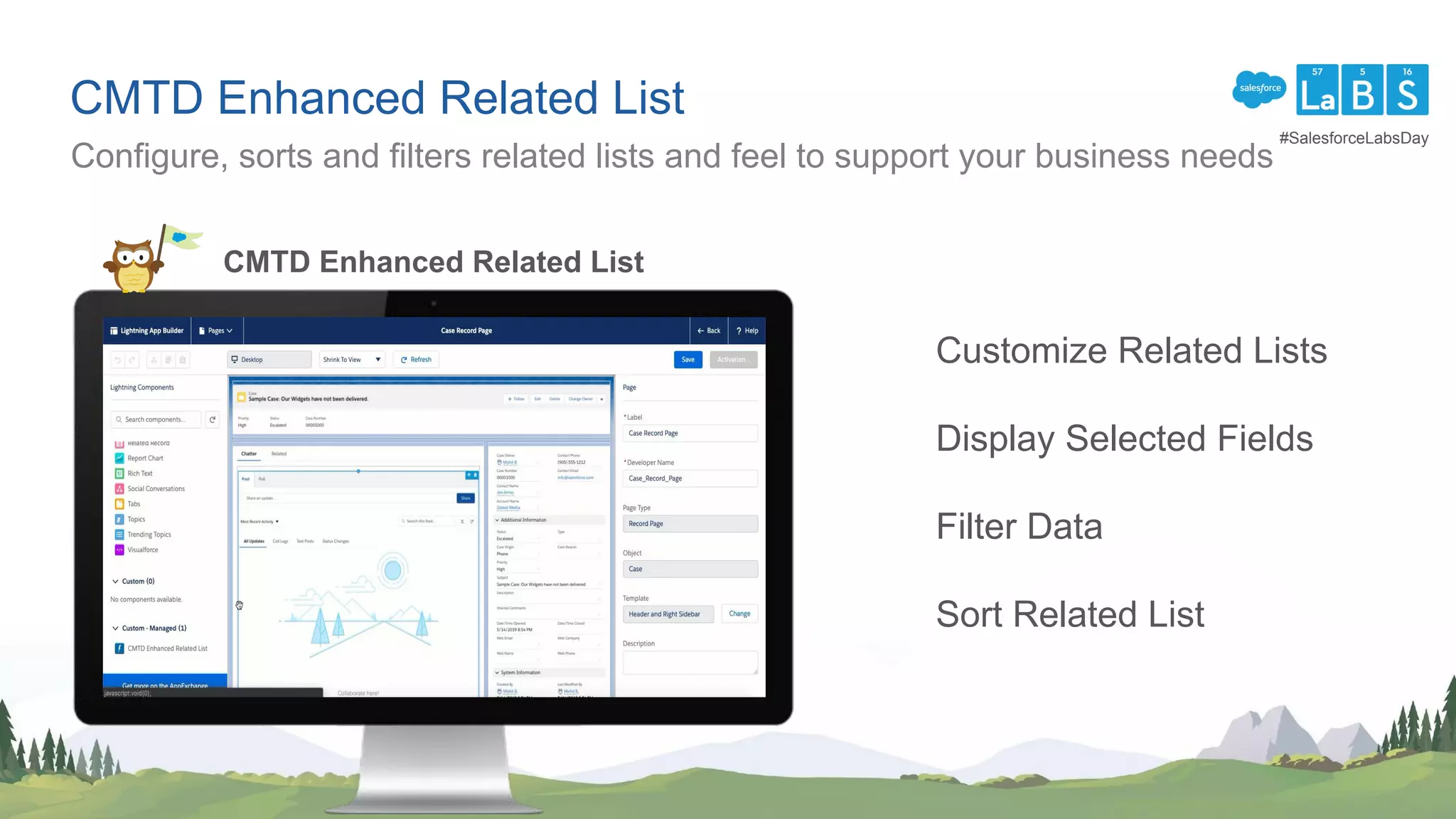The height and width of the screenshot is (819, 1456).
Task: Collapse the Additional Information section
Action: (497, 520)
